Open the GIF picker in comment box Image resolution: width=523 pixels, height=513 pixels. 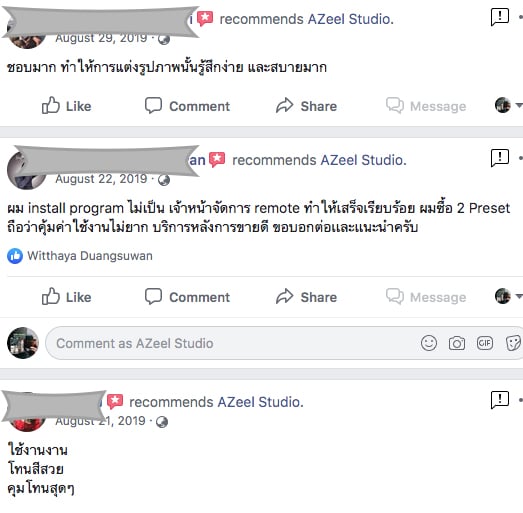point(485,343)
